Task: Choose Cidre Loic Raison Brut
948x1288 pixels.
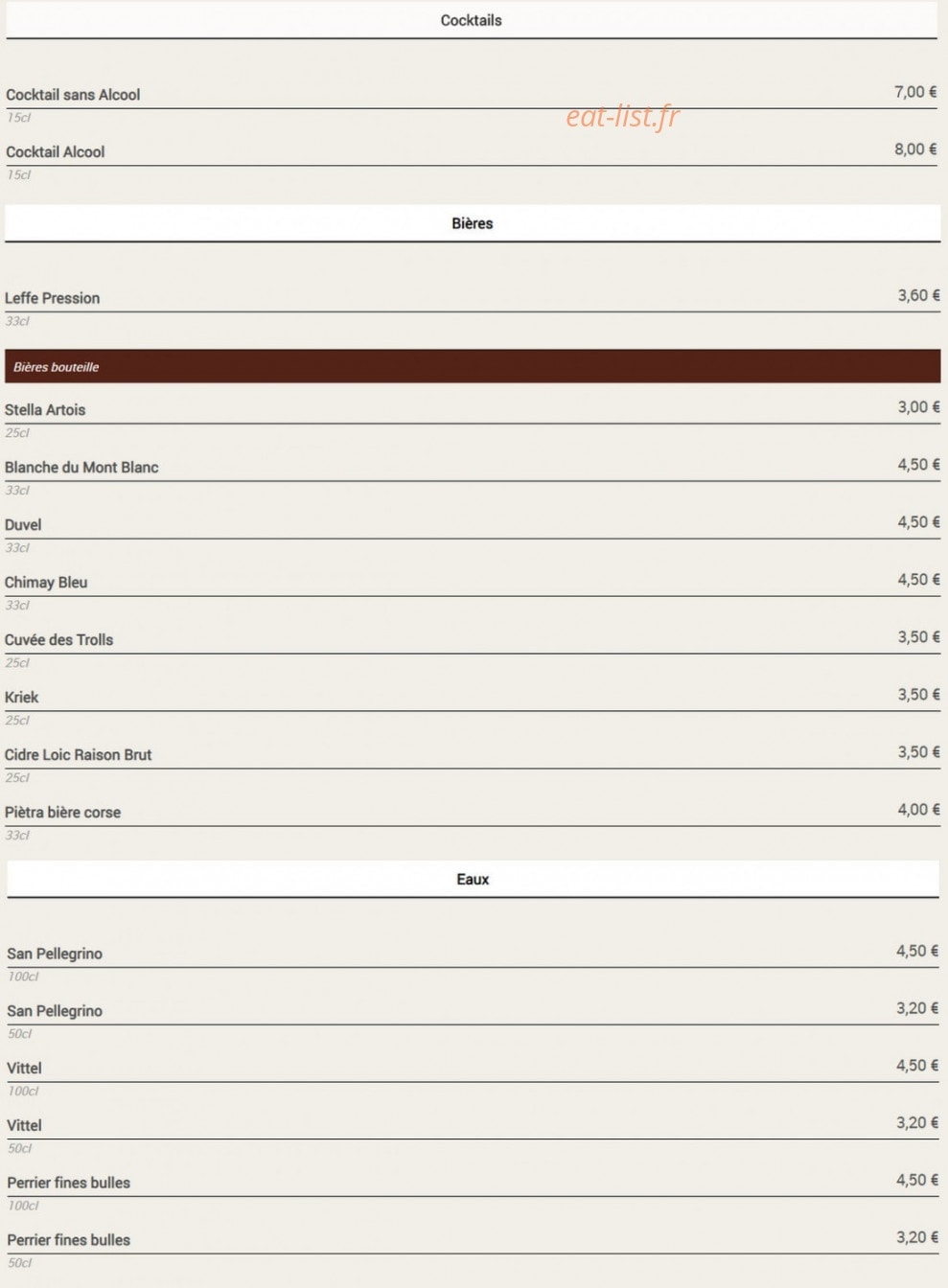Action: point(78,754)
